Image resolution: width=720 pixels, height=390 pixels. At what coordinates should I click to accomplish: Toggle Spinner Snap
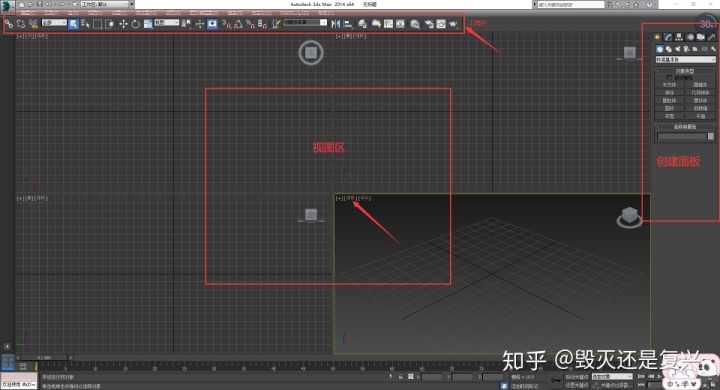pyautogui.click(x=262, y=23)
